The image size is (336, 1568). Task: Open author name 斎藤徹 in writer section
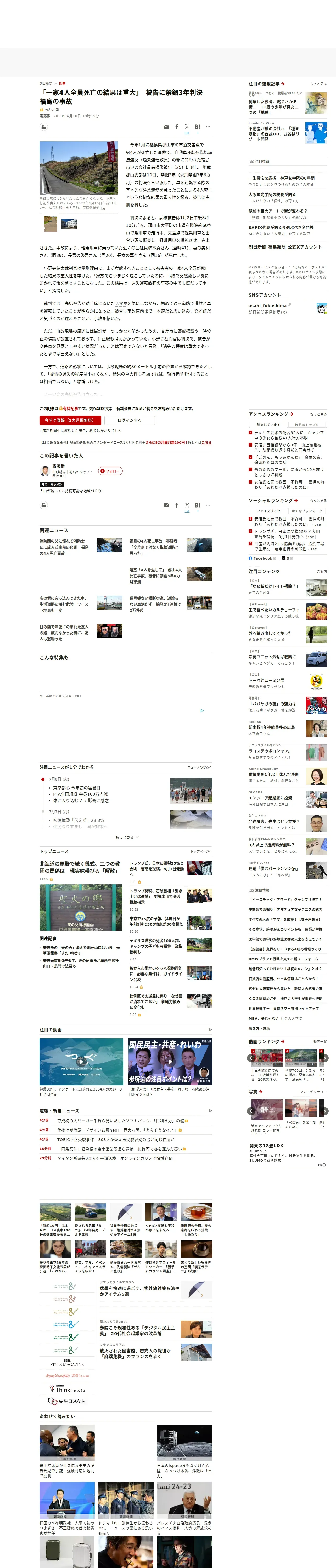coord(59,466)
